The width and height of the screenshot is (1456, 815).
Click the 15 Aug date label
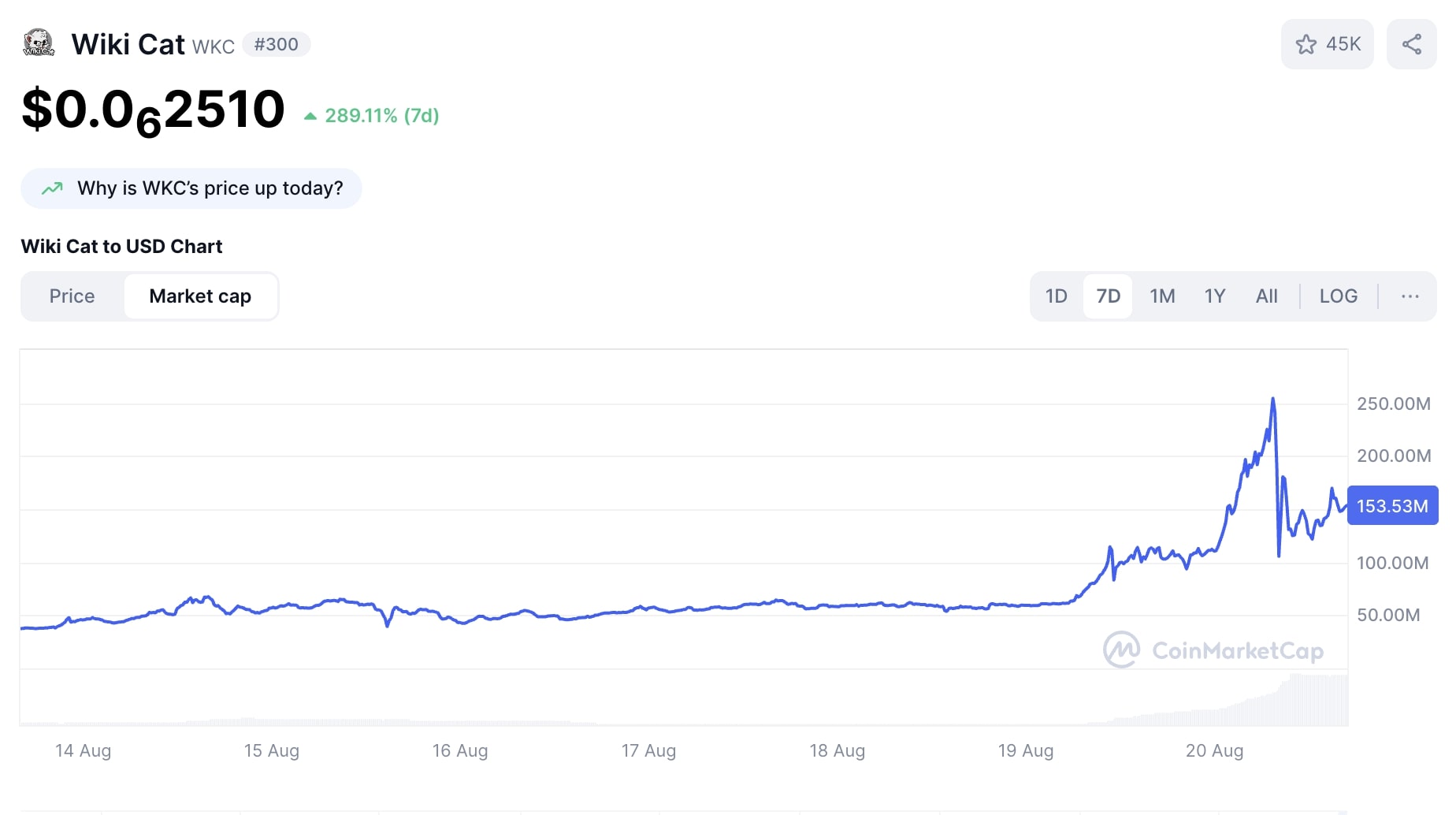tap(271, 750)
